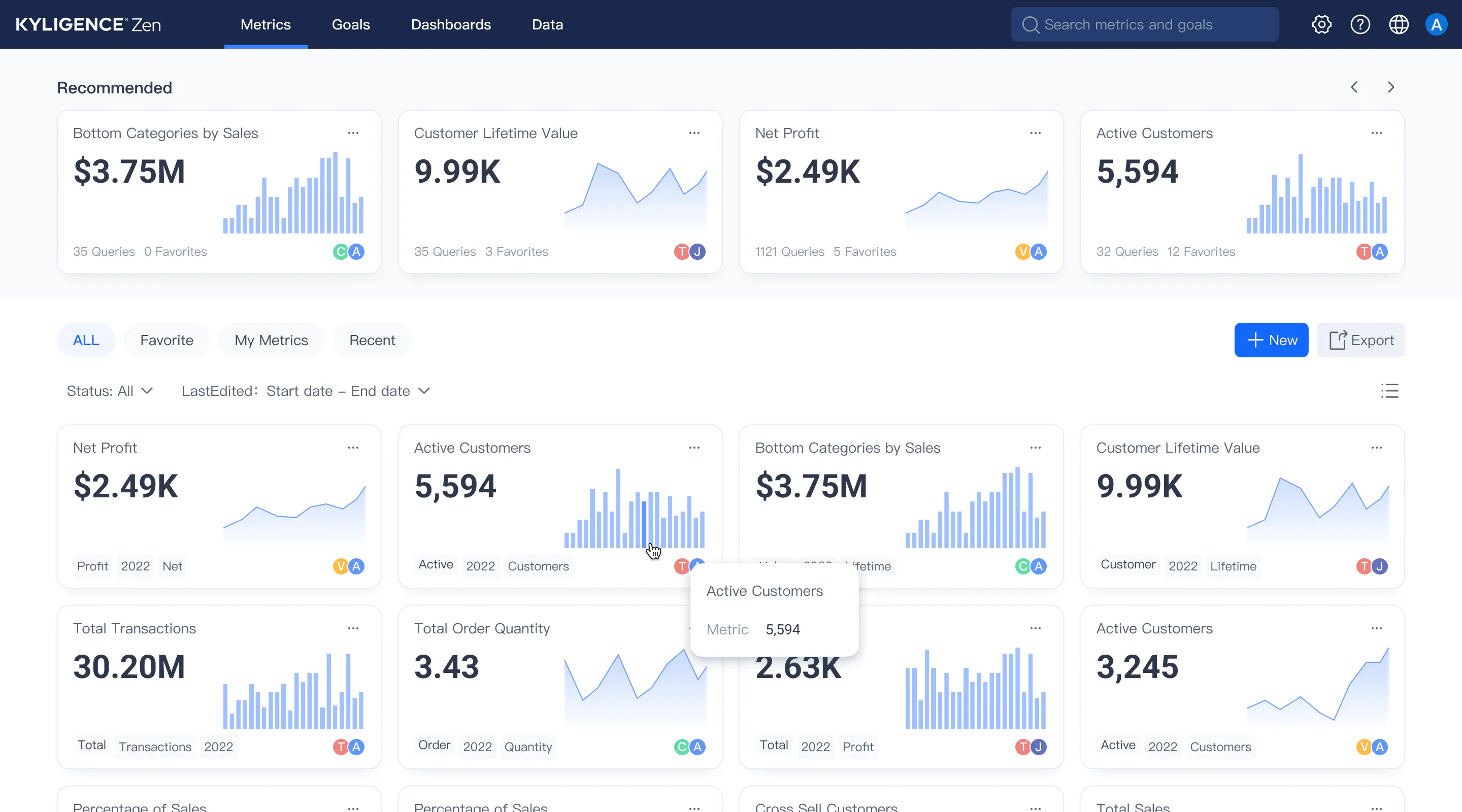The image size is (1462, 812).
Task: Click the line chart on Active Customers 3,245 card
Action: 1317,688
